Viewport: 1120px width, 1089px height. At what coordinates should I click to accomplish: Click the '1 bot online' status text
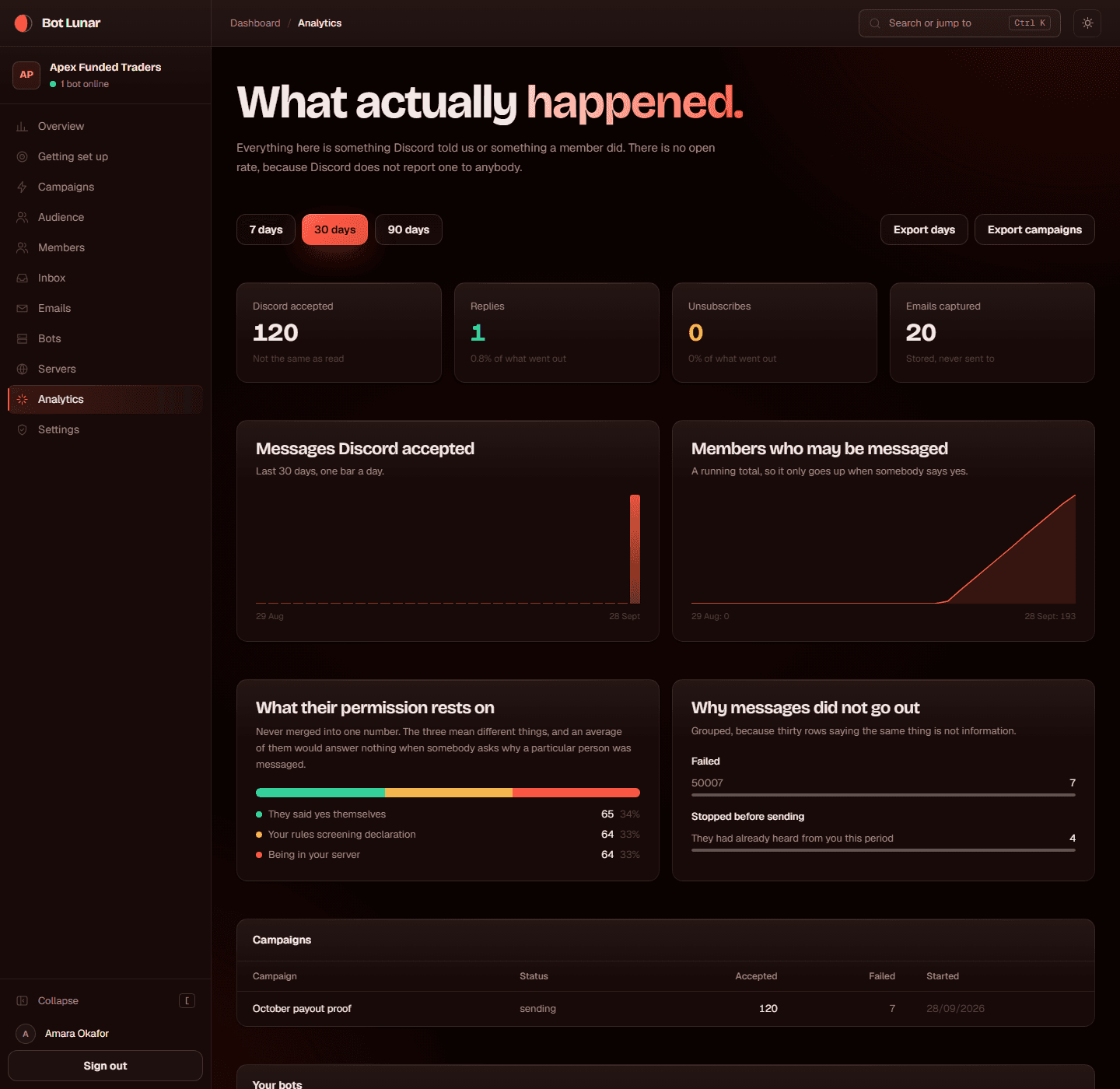[85, 84]
